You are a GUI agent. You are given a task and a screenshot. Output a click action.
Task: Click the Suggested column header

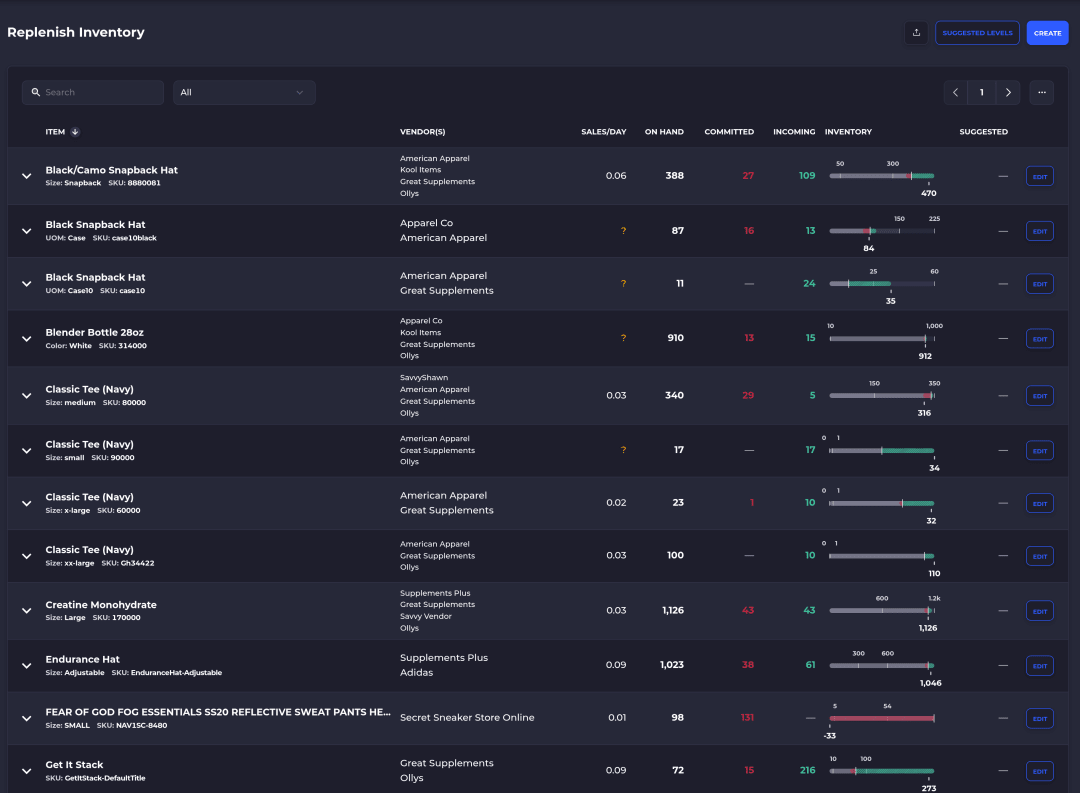(x=983, y=132)
